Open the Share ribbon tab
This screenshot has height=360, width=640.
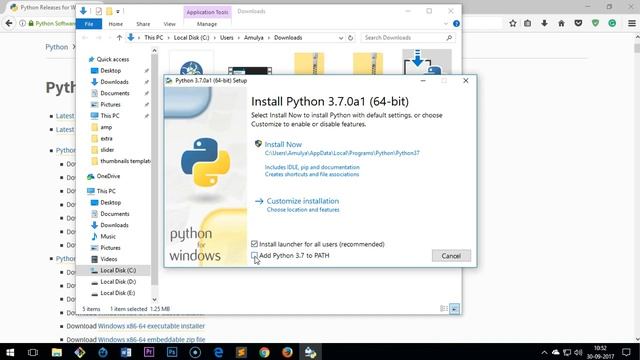143,24
